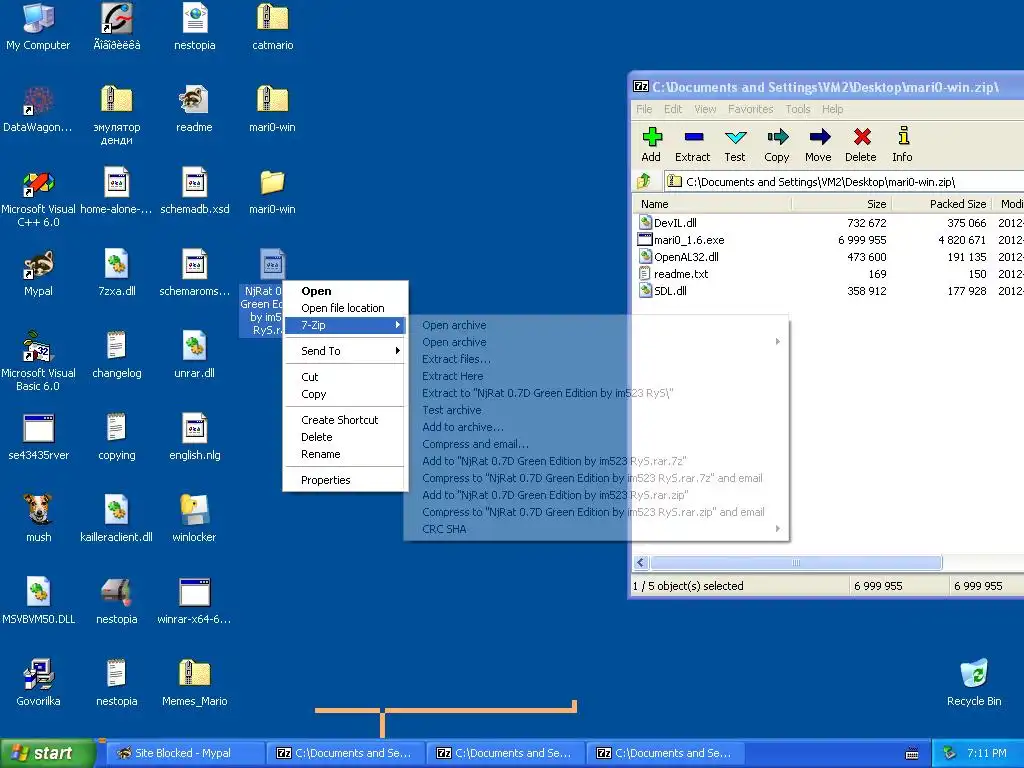The height and width of the screenshot is (768, 1024).
Task: Select the winlocker desktop icon
Action: (194, 519)
